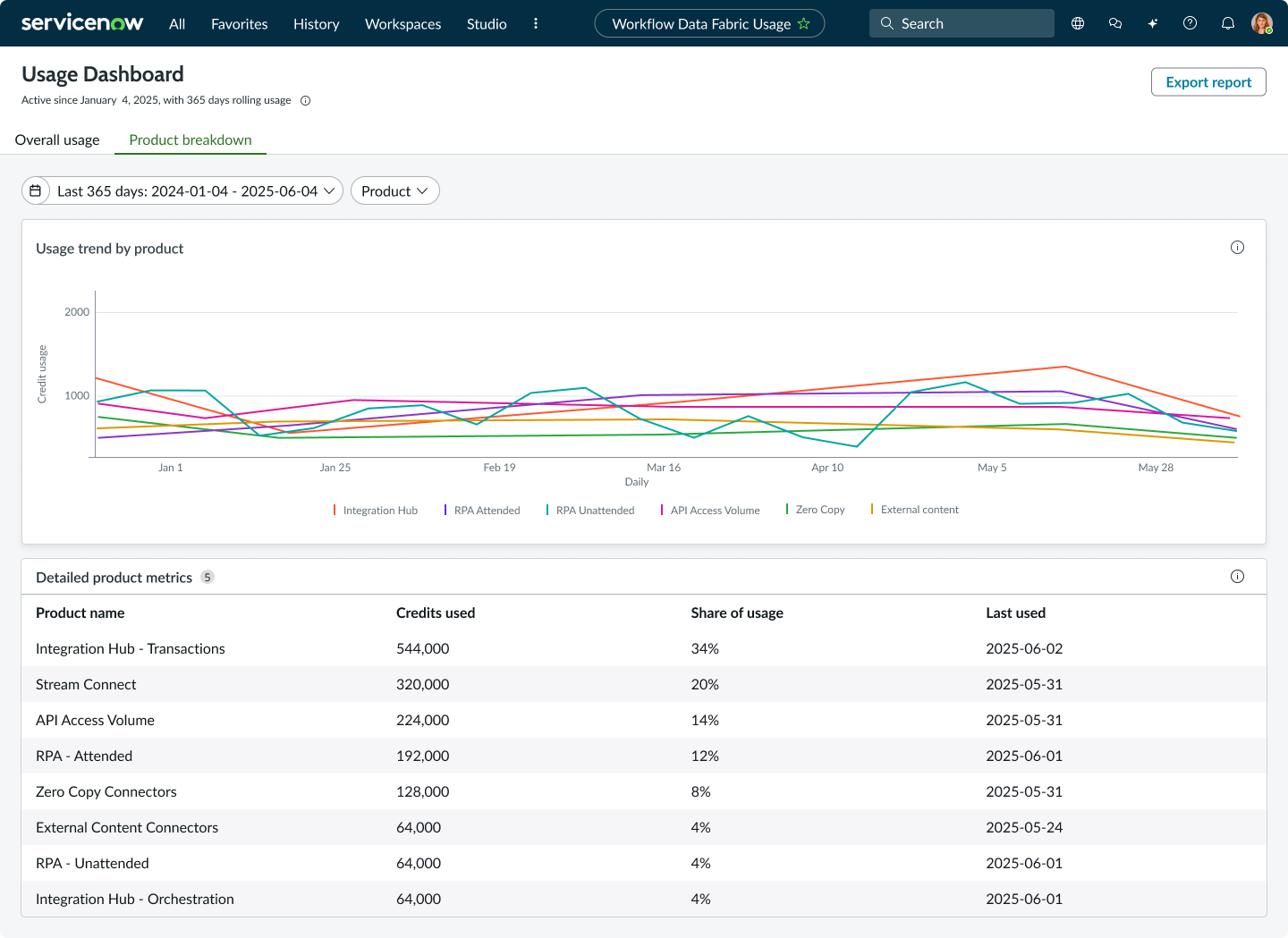The width and height of the screenshot is (1288, 938).
Task: Open the Workspaces menu
Action: tap(403, 24)
